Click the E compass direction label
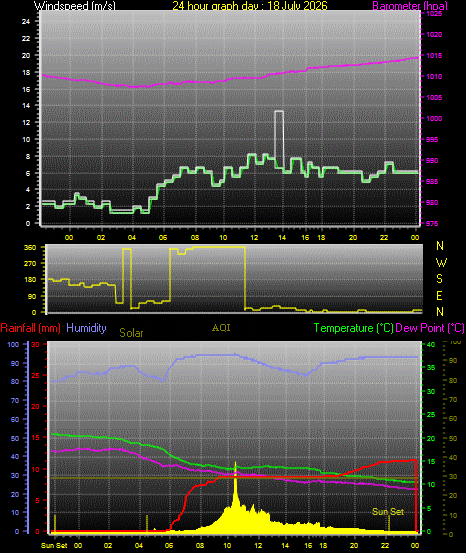 click(440, 296)
